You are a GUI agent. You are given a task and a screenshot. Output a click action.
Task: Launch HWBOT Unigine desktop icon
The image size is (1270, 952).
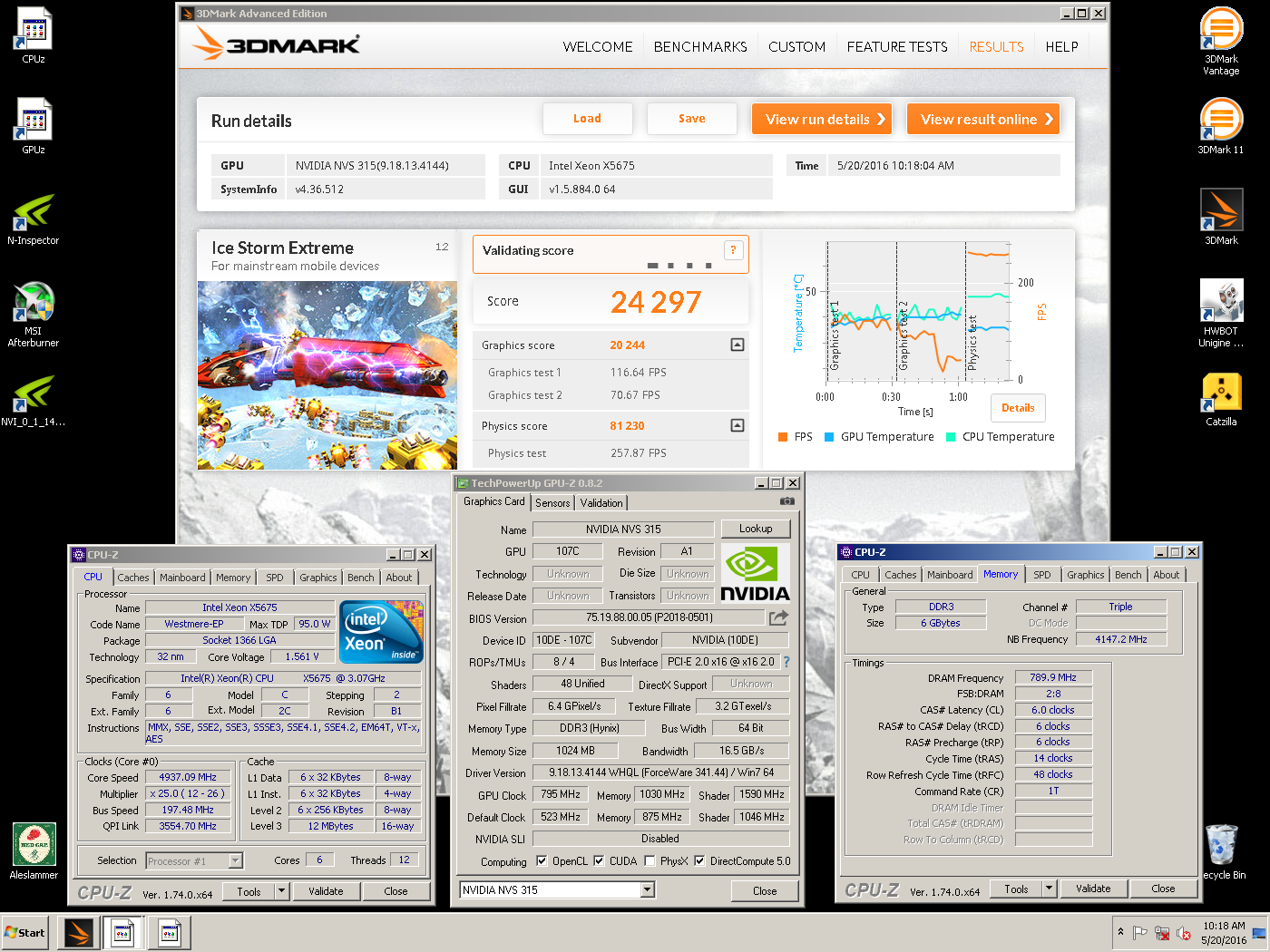click(x=1221, y=313)
